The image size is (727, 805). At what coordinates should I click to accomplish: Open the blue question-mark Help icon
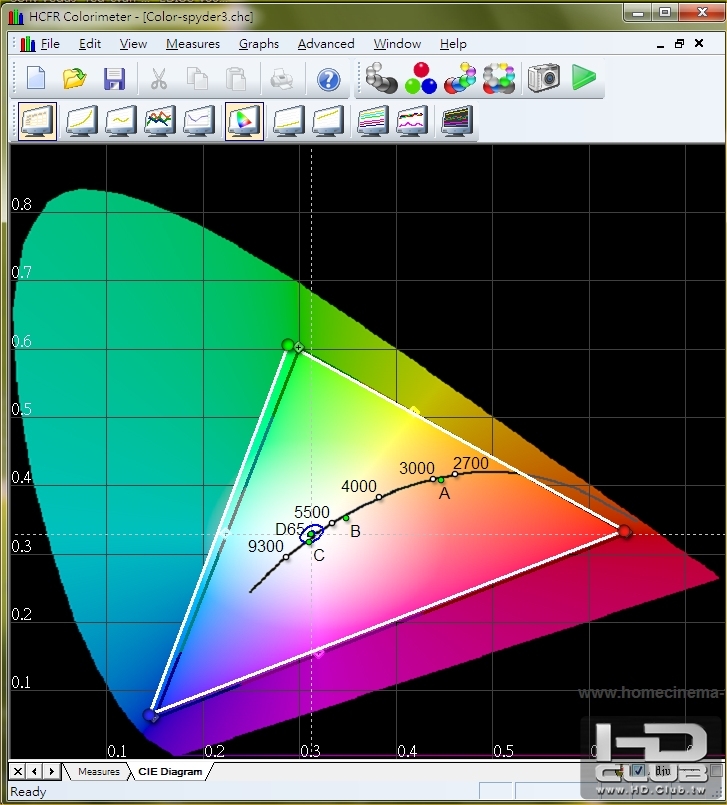click(329, 79)
